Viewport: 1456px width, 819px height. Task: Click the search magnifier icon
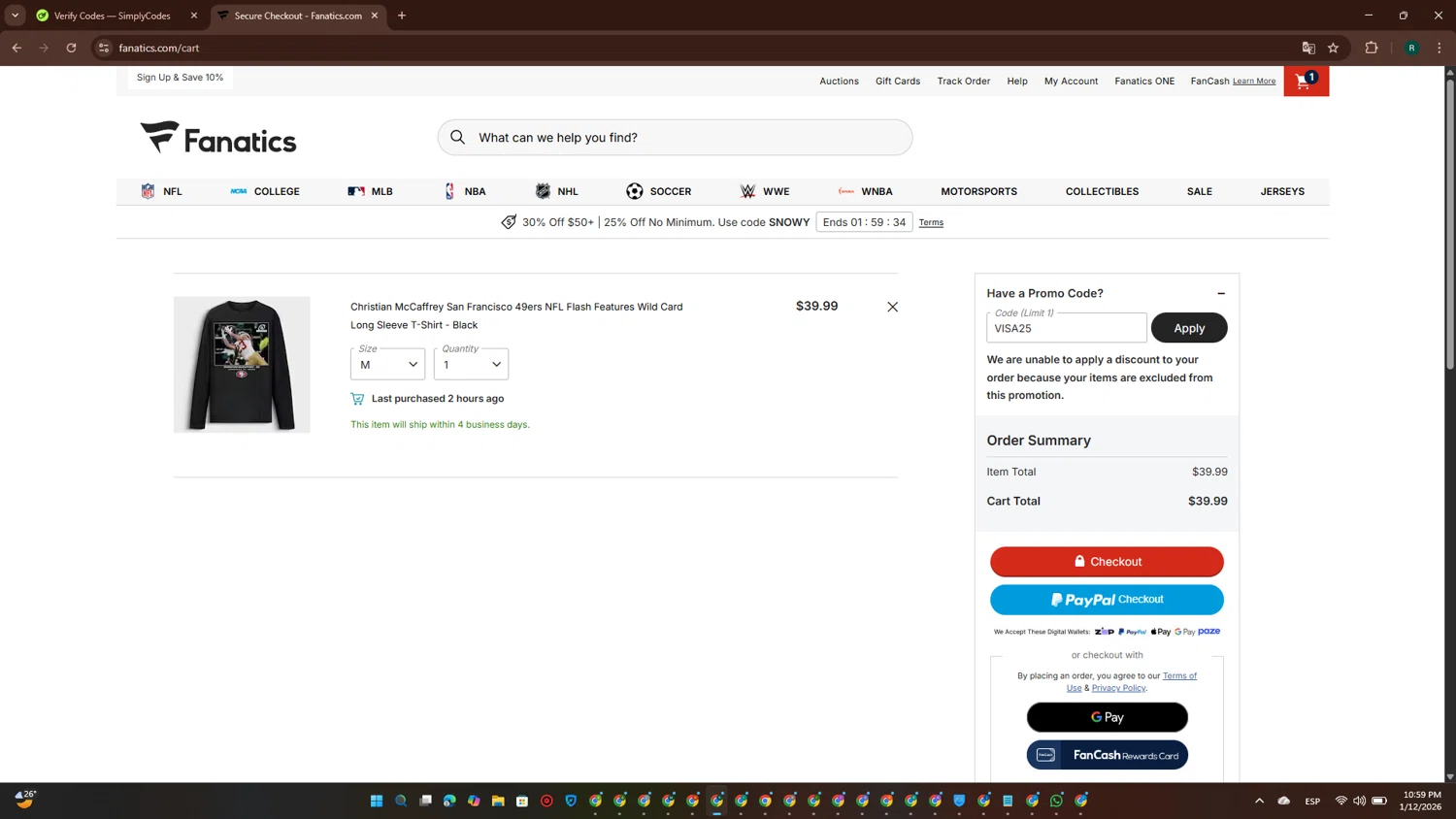pos(458,137)
